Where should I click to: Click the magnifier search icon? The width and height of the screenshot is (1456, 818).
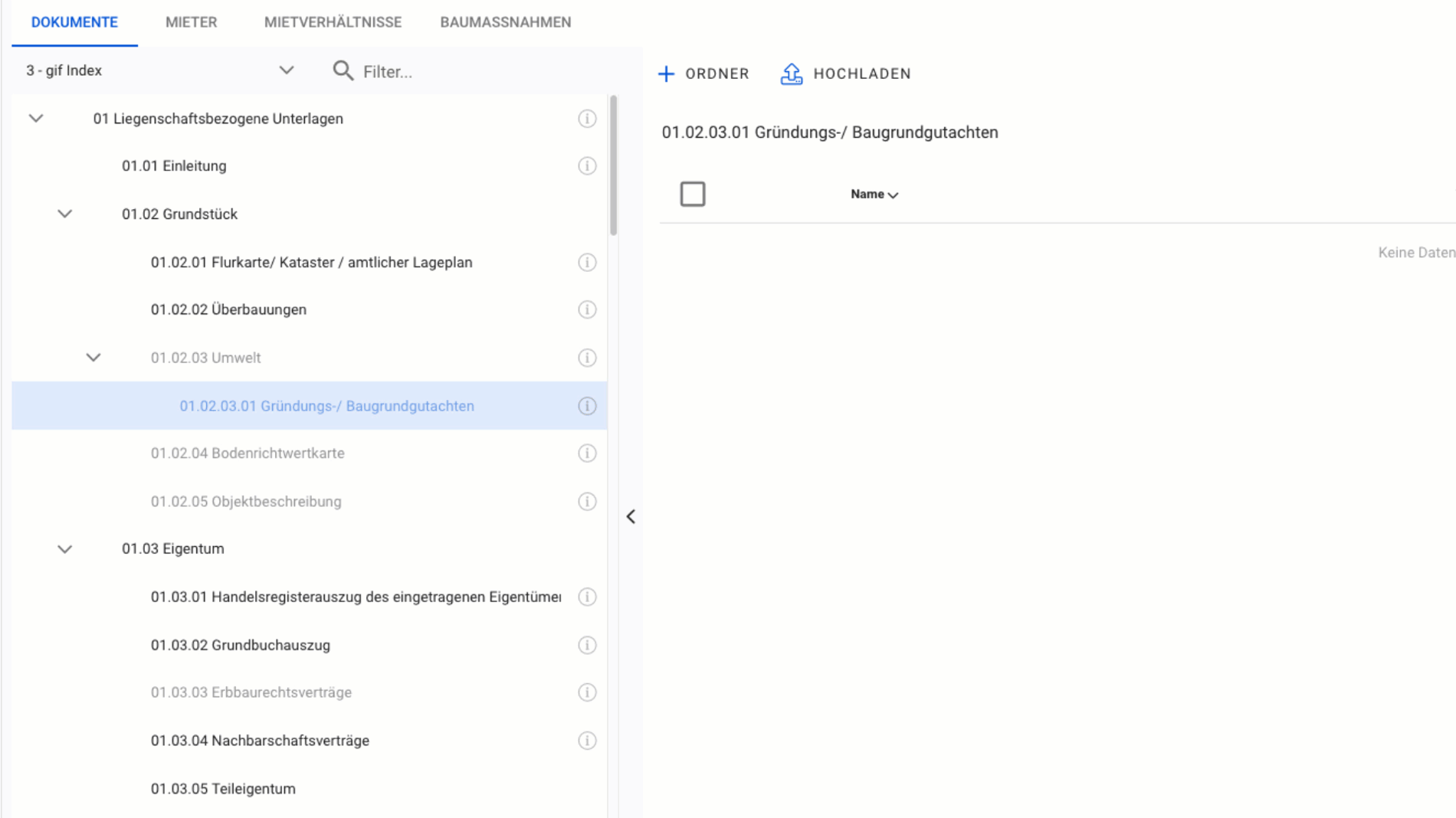tap(343, 71)
